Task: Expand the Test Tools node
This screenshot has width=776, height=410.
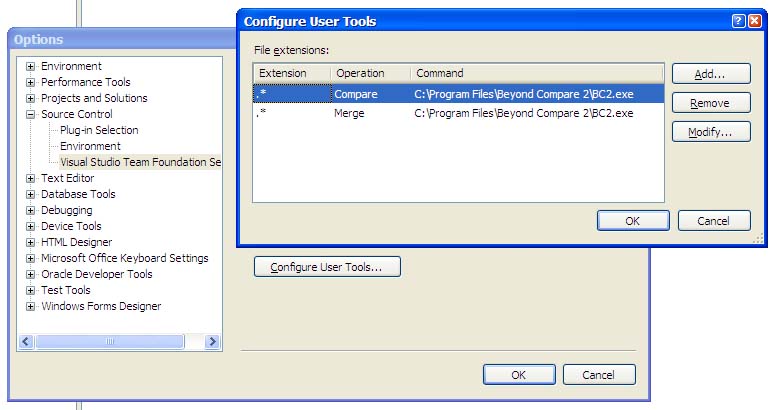Action: pos(30,290)
